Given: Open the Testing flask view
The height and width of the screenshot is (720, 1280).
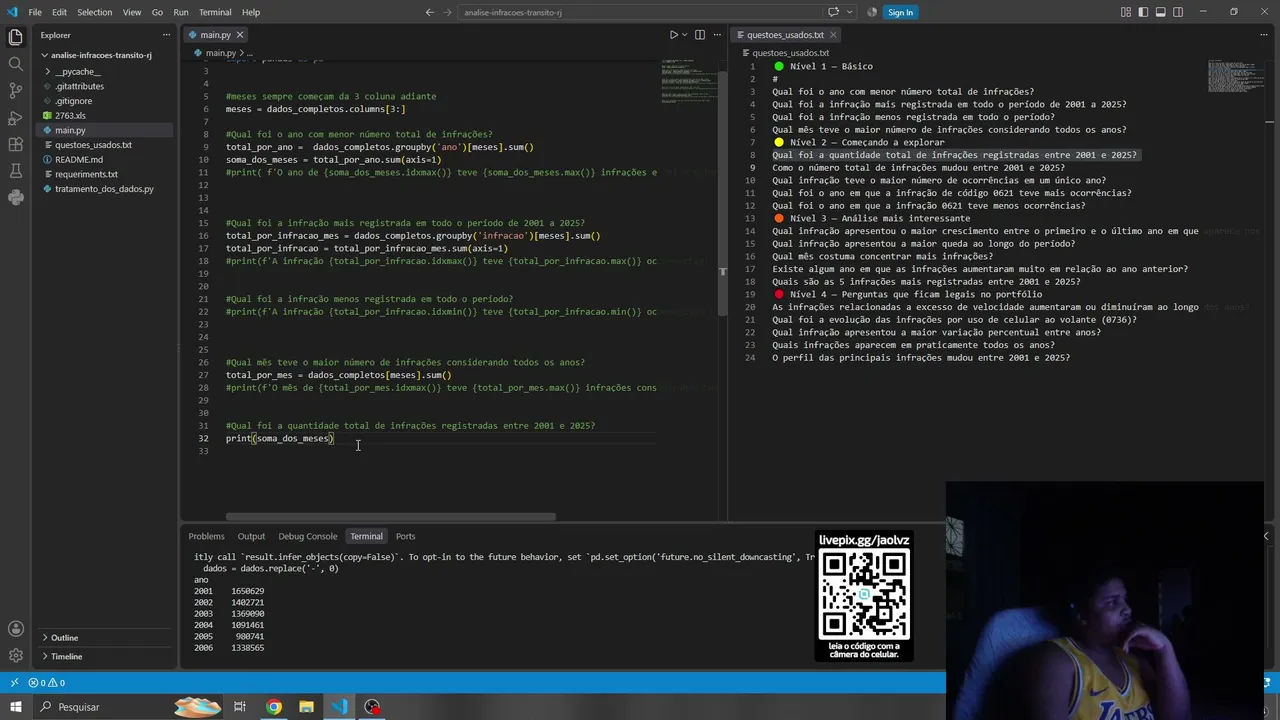Looking at the screenshot, I should point(15,171).
